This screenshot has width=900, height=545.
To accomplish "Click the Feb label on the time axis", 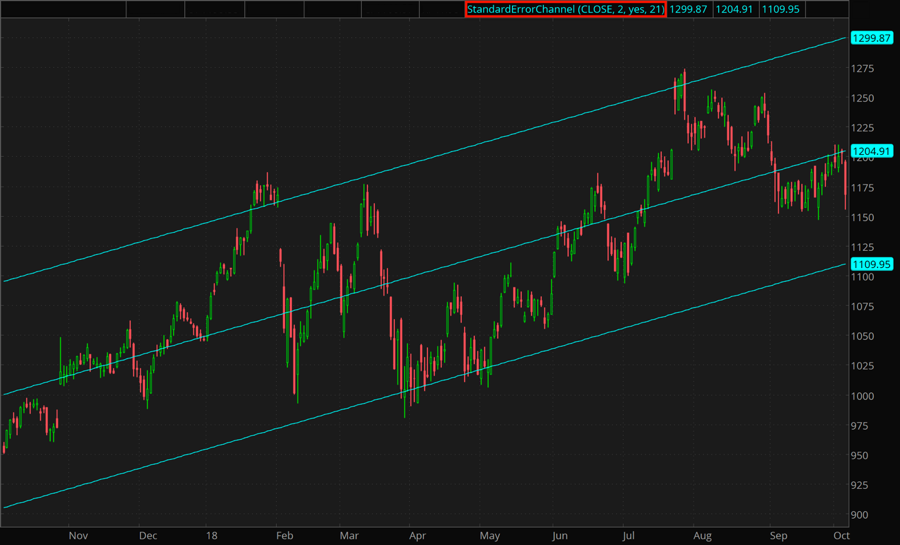I will [x=284, y=535].
